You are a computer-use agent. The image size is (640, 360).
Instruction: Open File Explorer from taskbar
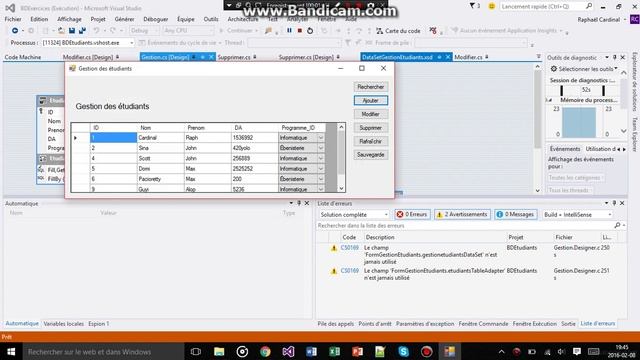pos(219,351)
